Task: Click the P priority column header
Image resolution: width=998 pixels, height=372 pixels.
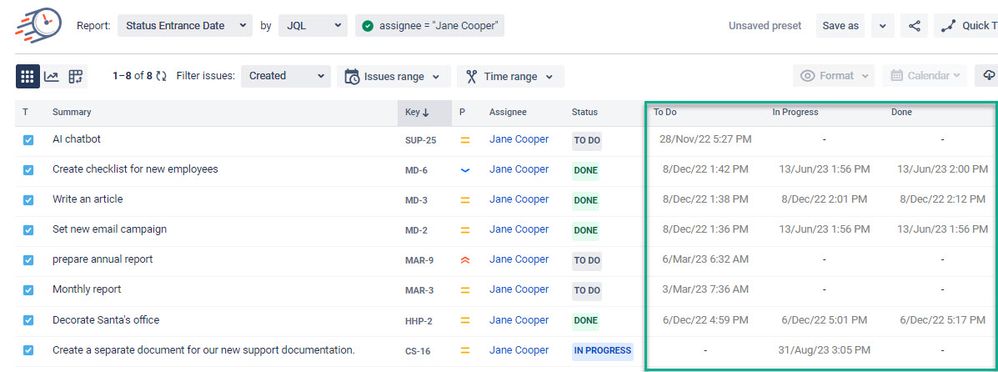Action: (x=462, y=112)
